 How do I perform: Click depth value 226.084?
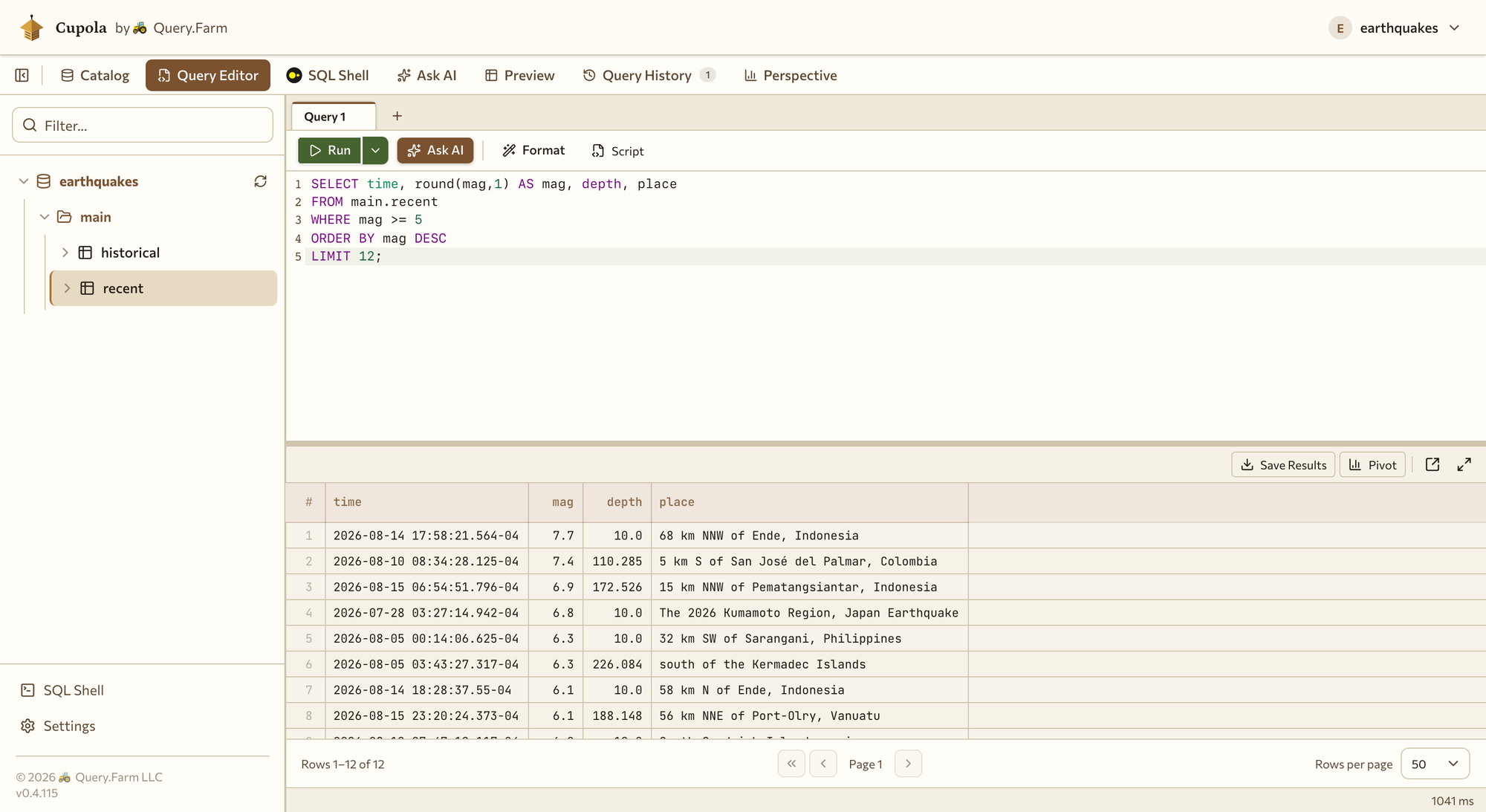pos(617,664)
